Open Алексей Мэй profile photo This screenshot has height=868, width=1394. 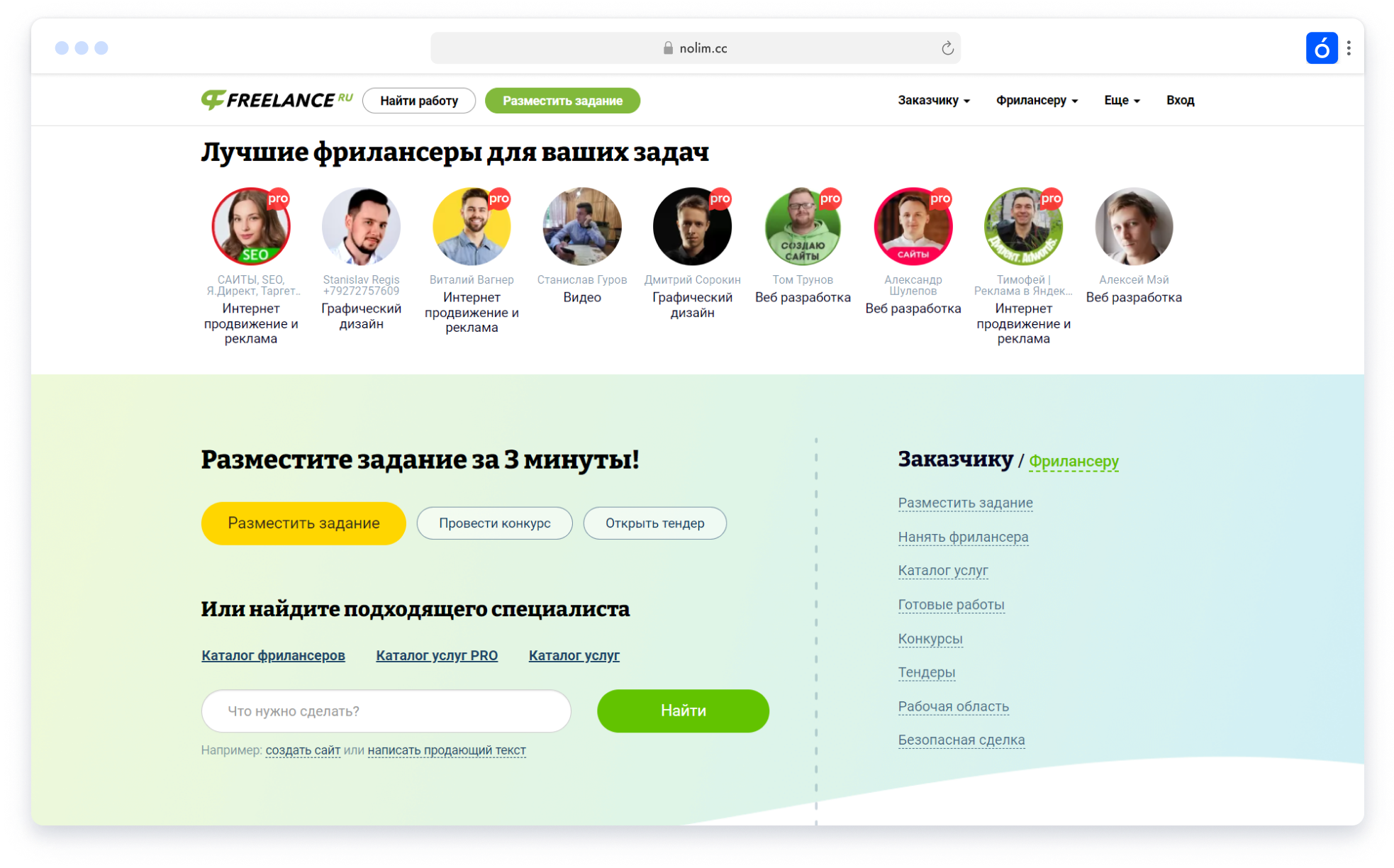[1134, 226]
